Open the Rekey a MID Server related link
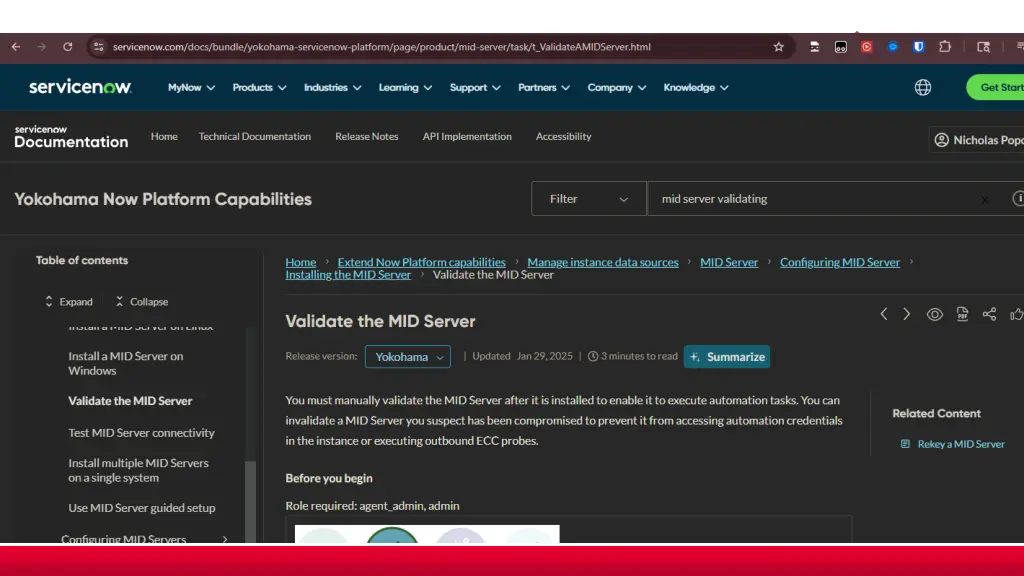 pos(961,444)
